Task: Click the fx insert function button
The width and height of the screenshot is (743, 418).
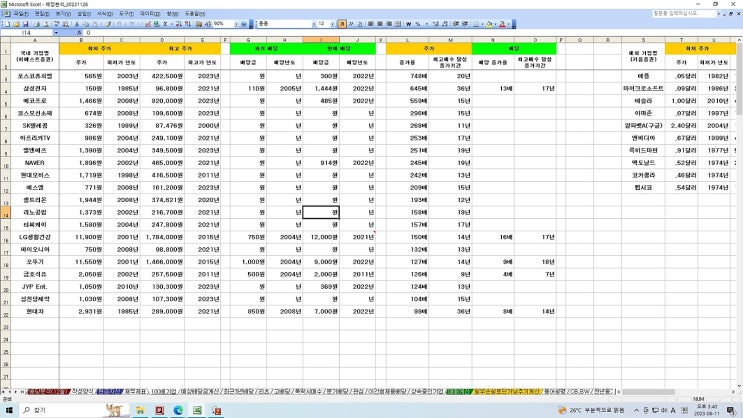Action: (79, 33)
